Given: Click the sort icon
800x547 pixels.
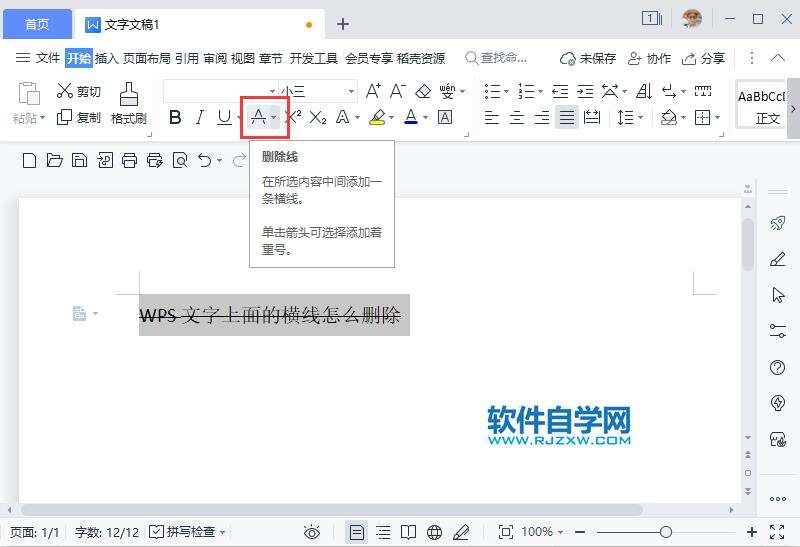Looking at the screenshot, I should click(x=644, y=91).
